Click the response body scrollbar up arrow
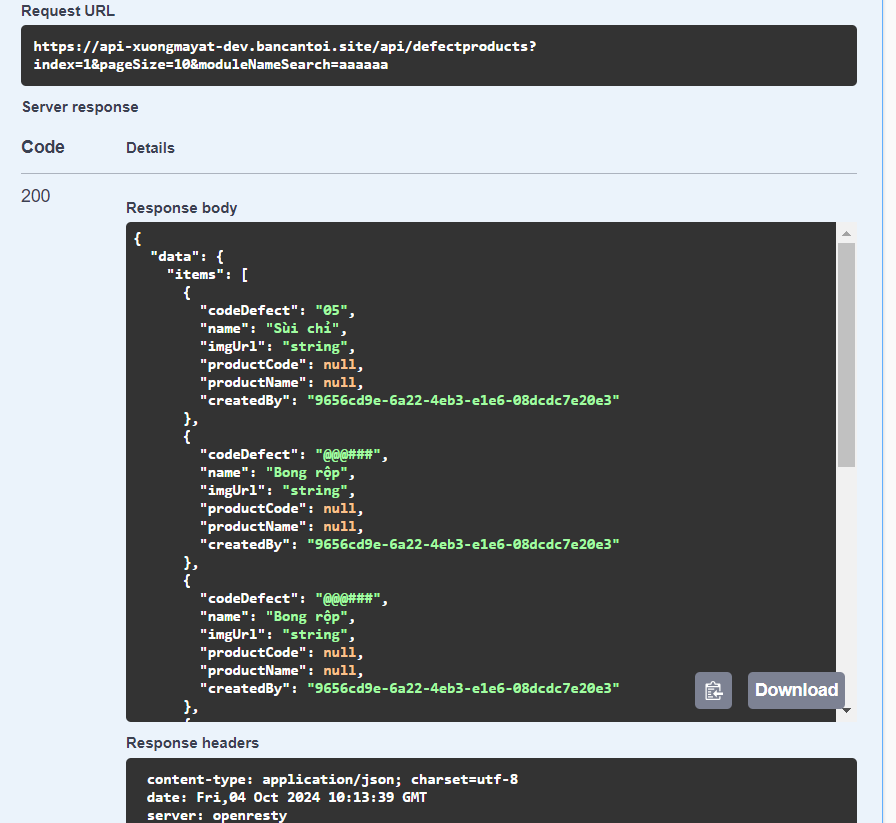 (846, 233)
